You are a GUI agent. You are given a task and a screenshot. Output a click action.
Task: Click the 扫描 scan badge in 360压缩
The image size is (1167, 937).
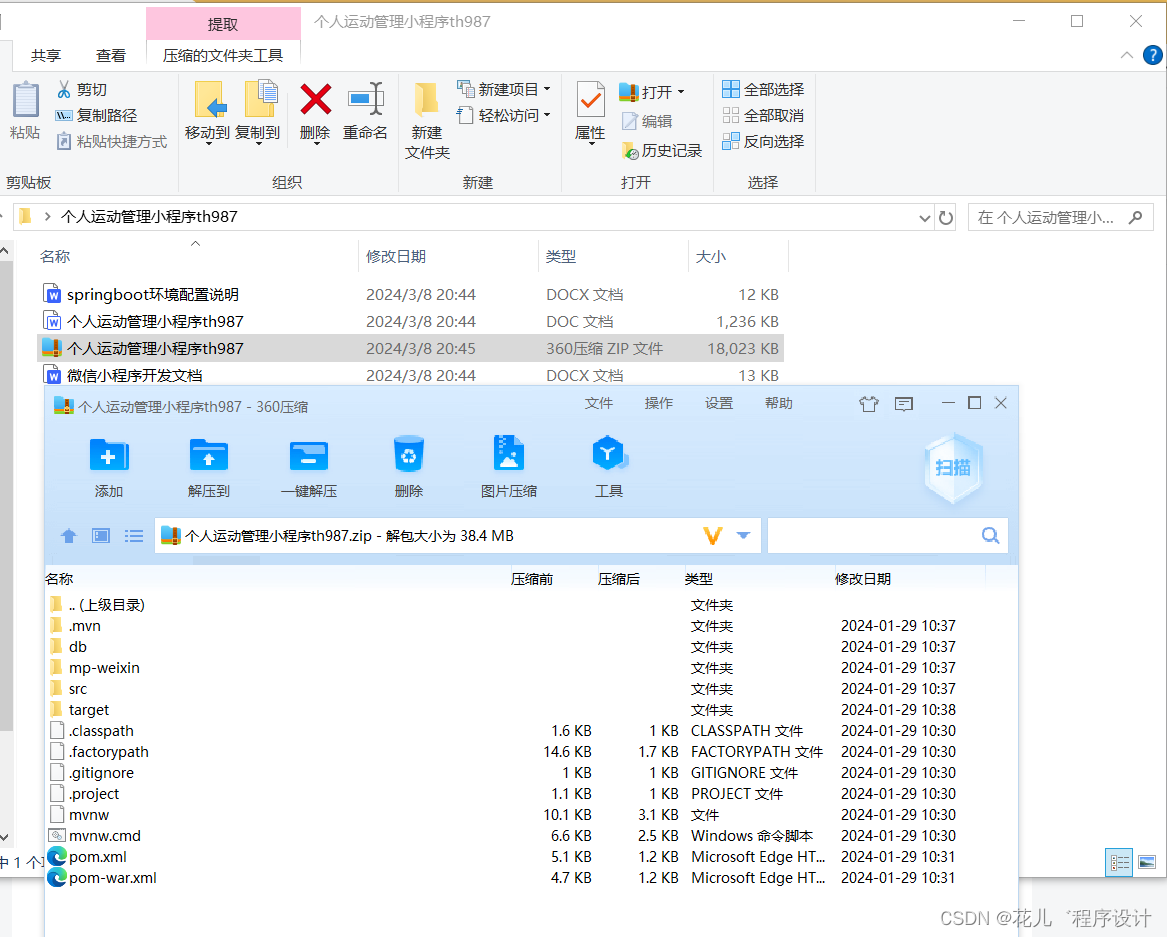(x=951, y=466)
